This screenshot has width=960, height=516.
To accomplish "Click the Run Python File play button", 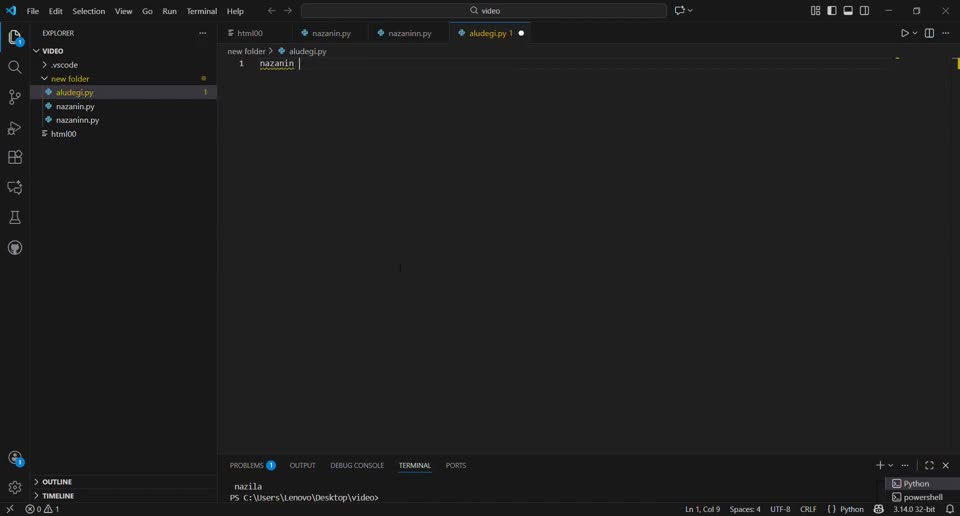I will click(x=904, y=33).
